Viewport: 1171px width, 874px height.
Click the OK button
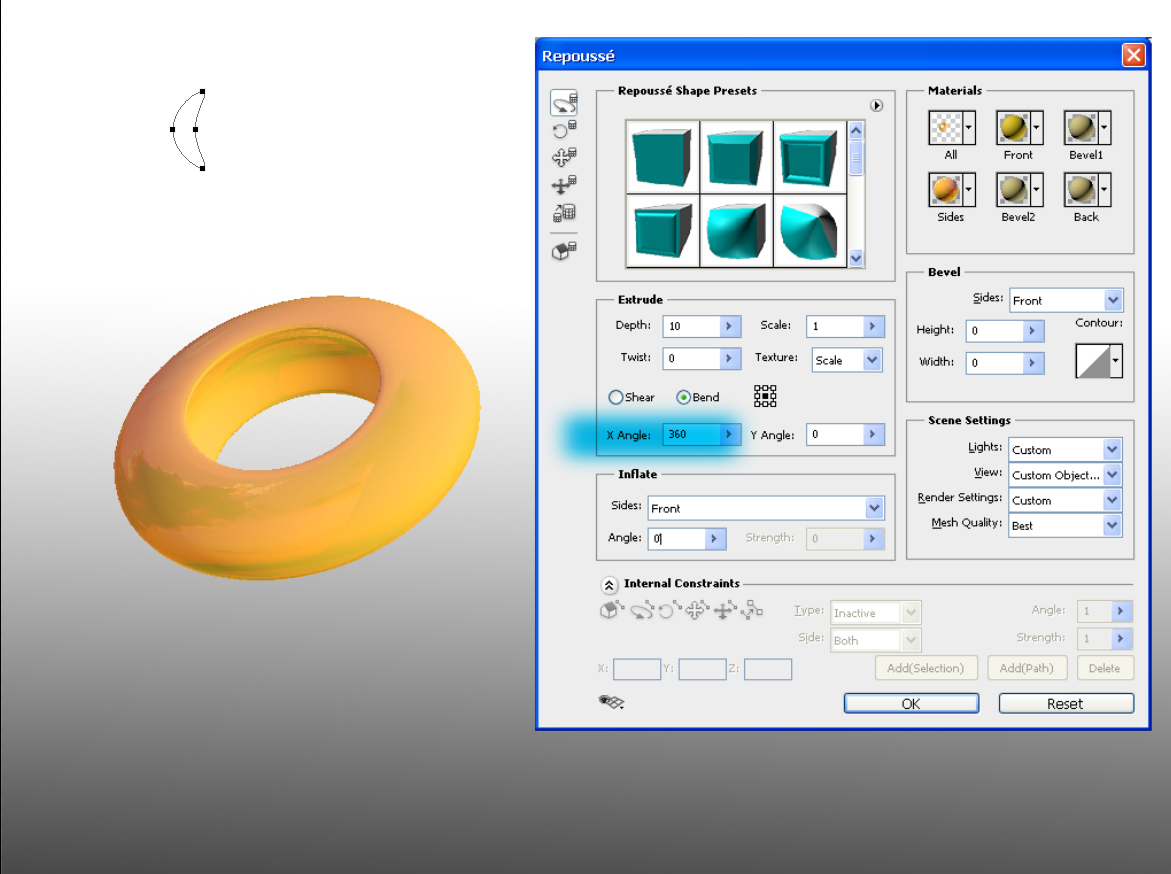(x=911, y=704)
